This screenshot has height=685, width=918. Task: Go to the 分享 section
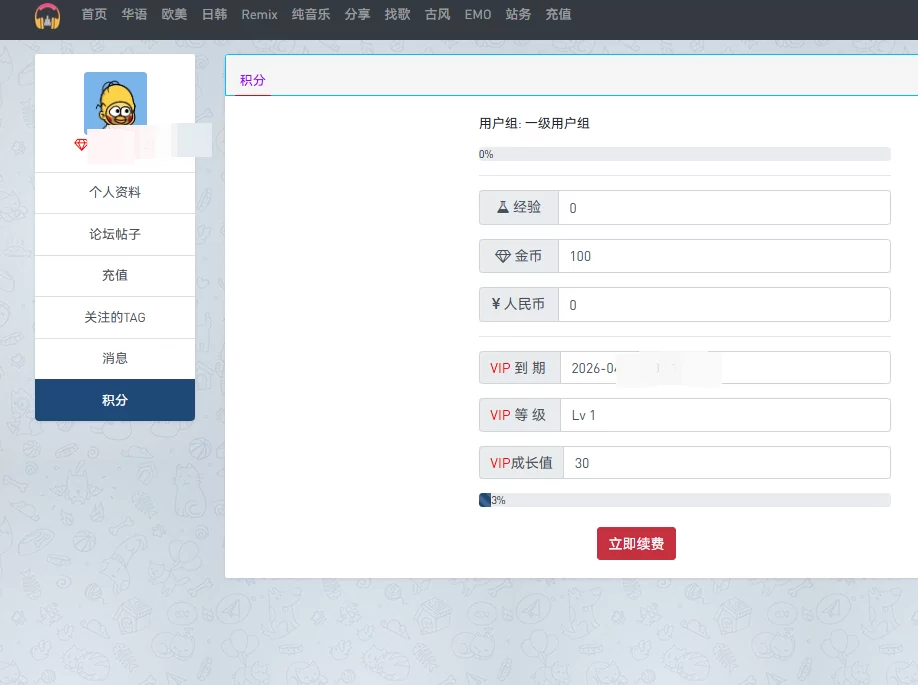(x=357, y=14)
